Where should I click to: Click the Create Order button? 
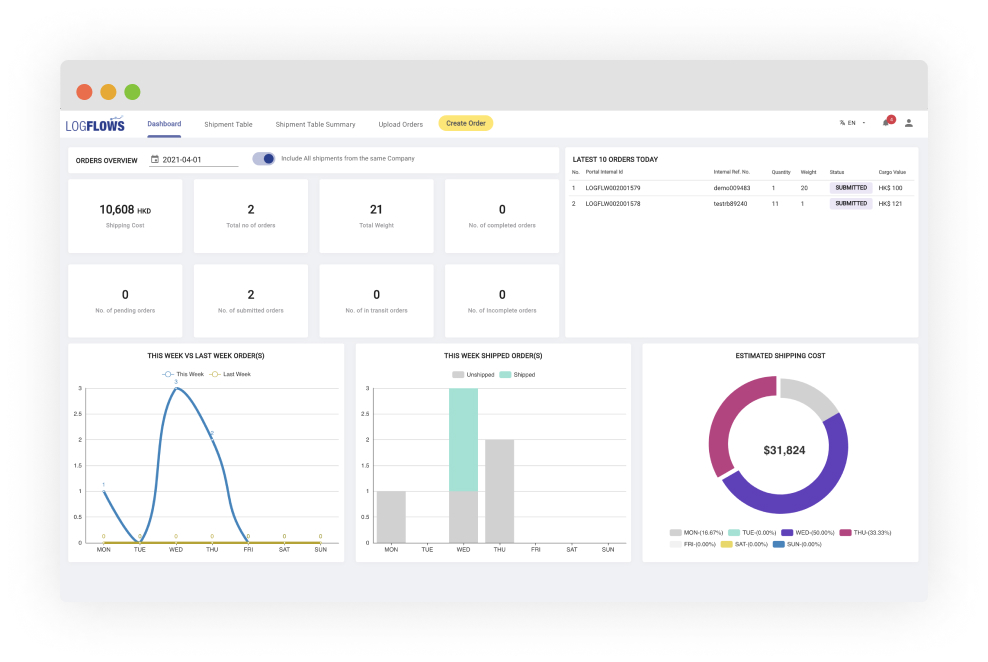pyautogui.click(x=465, y=123)
